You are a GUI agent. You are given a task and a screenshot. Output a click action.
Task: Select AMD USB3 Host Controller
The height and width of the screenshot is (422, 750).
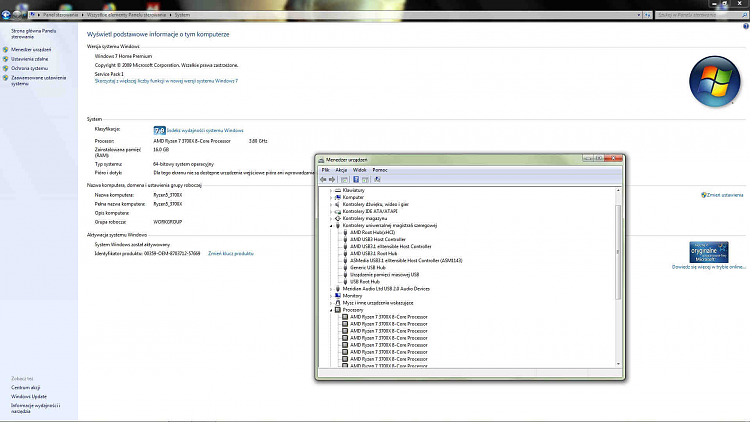pos(378,239)
